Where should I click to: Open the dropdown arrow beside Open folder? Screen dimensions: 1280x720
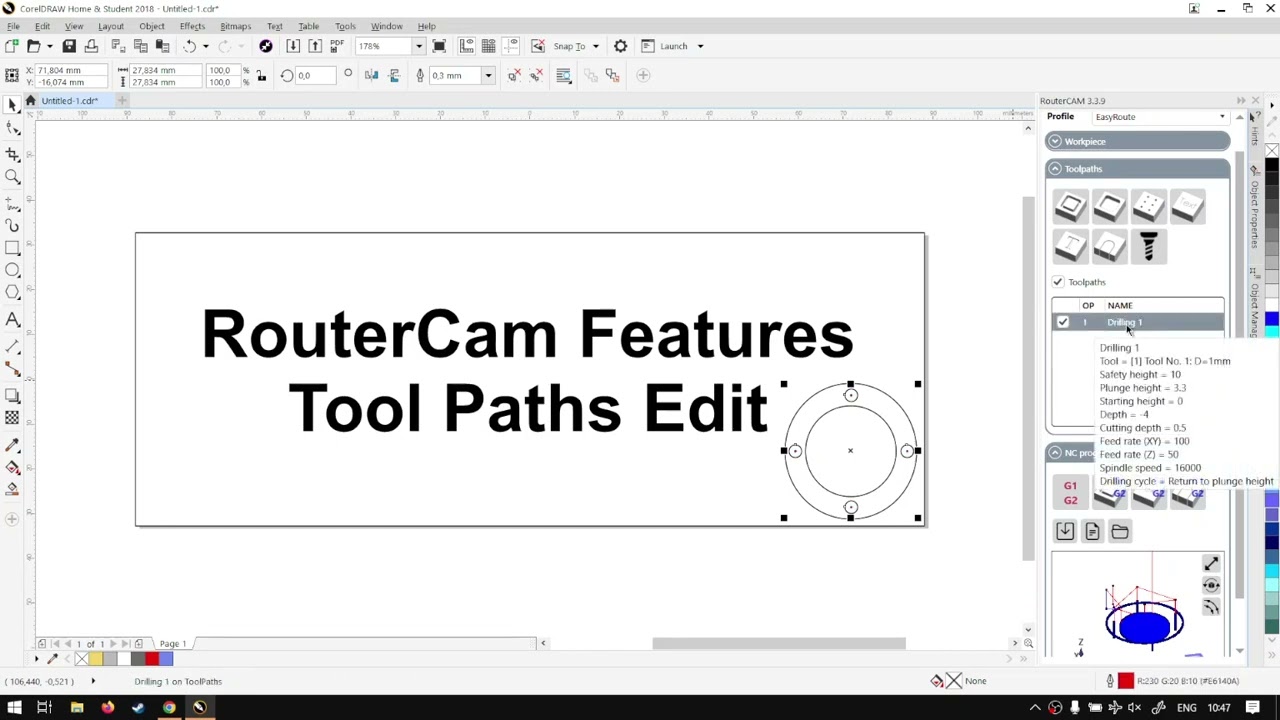[49, 46]
